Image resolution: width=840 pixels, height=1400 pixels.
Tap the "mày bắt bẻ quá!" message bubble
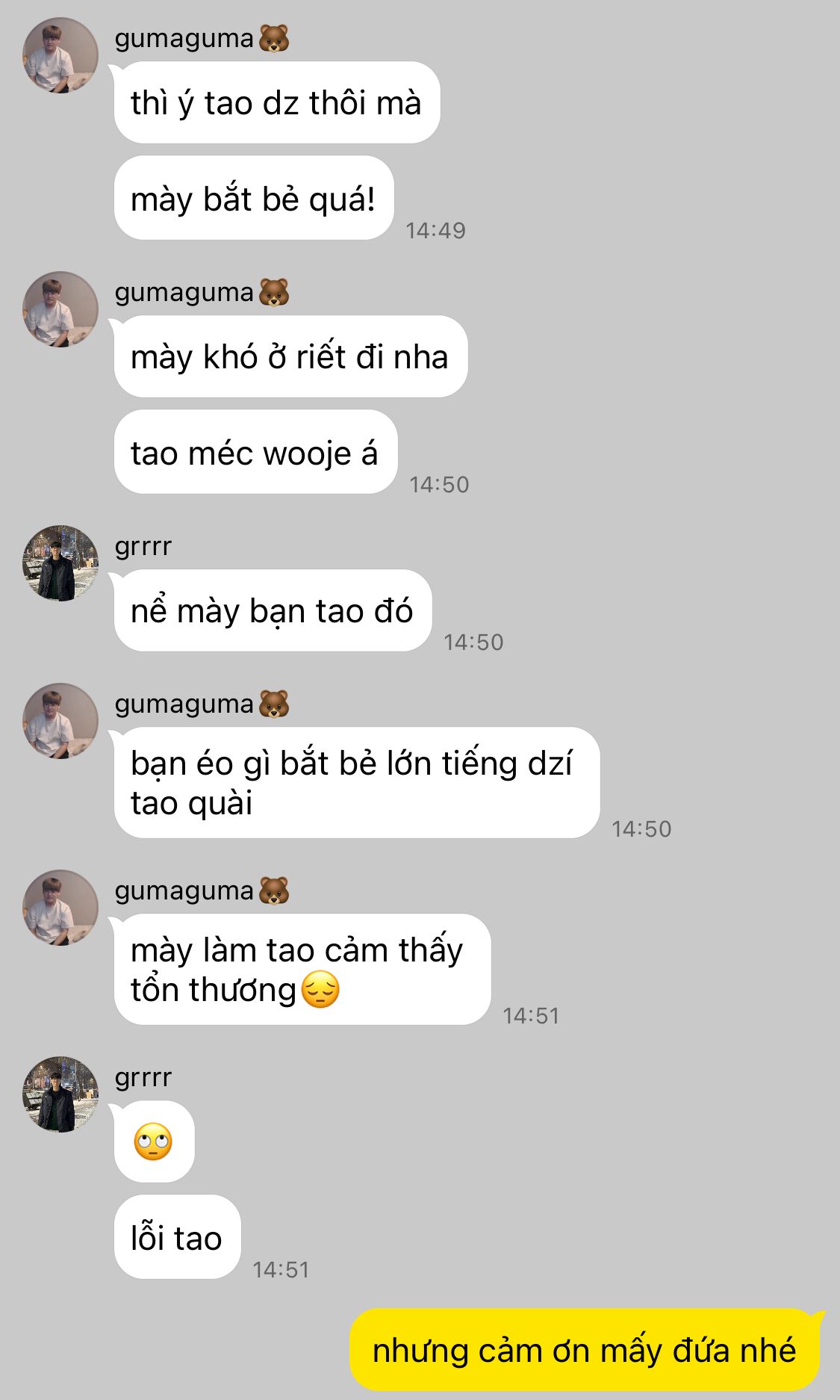click(254, 198)
